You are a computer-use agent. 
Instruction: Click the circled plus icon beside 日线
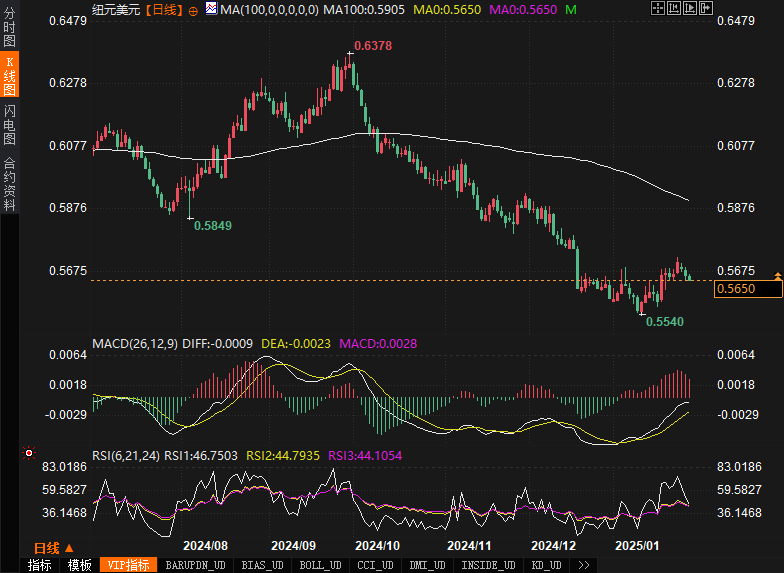[193, 10]
